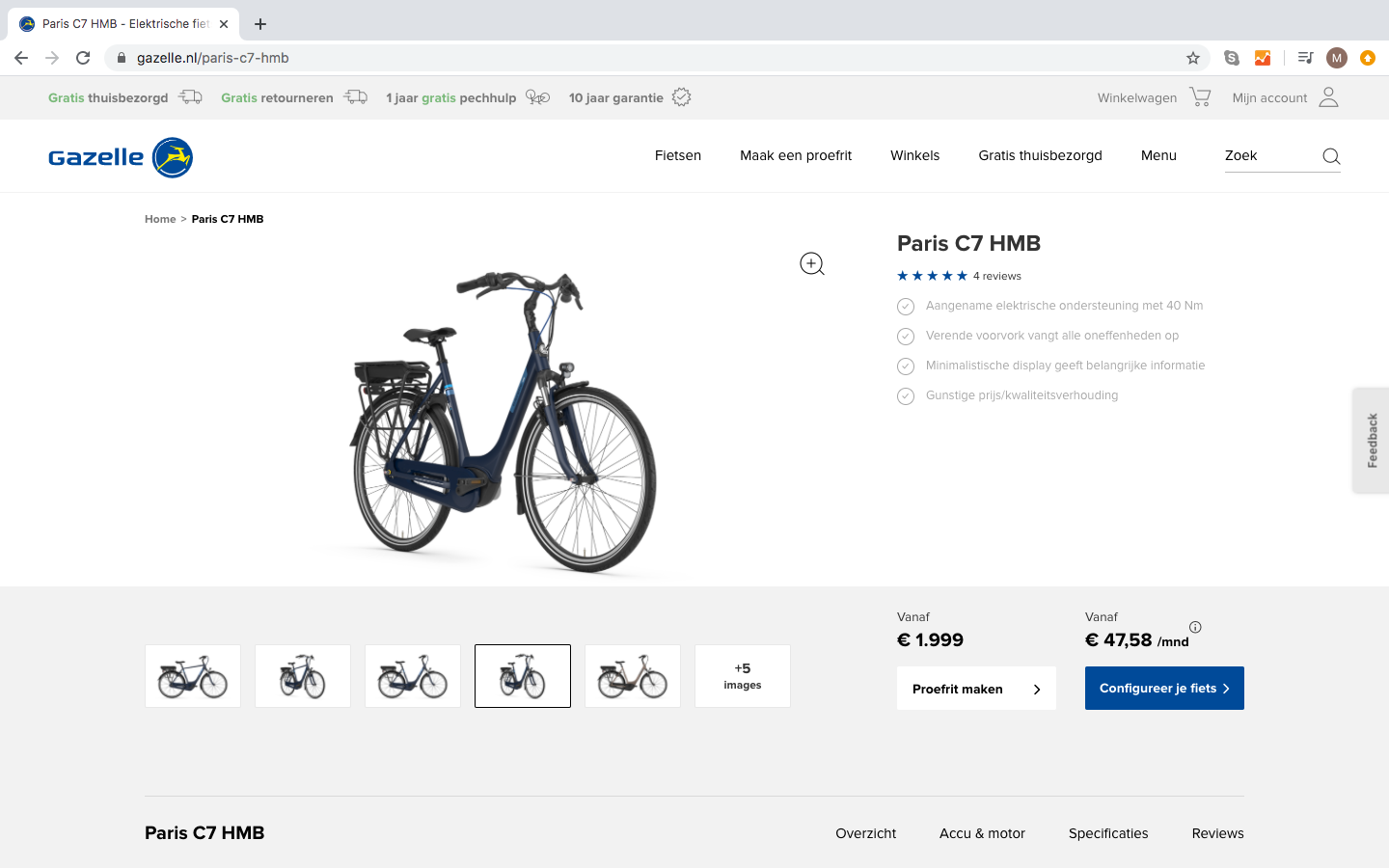Close the Paris C7 HMB tab

pos(224,24)
